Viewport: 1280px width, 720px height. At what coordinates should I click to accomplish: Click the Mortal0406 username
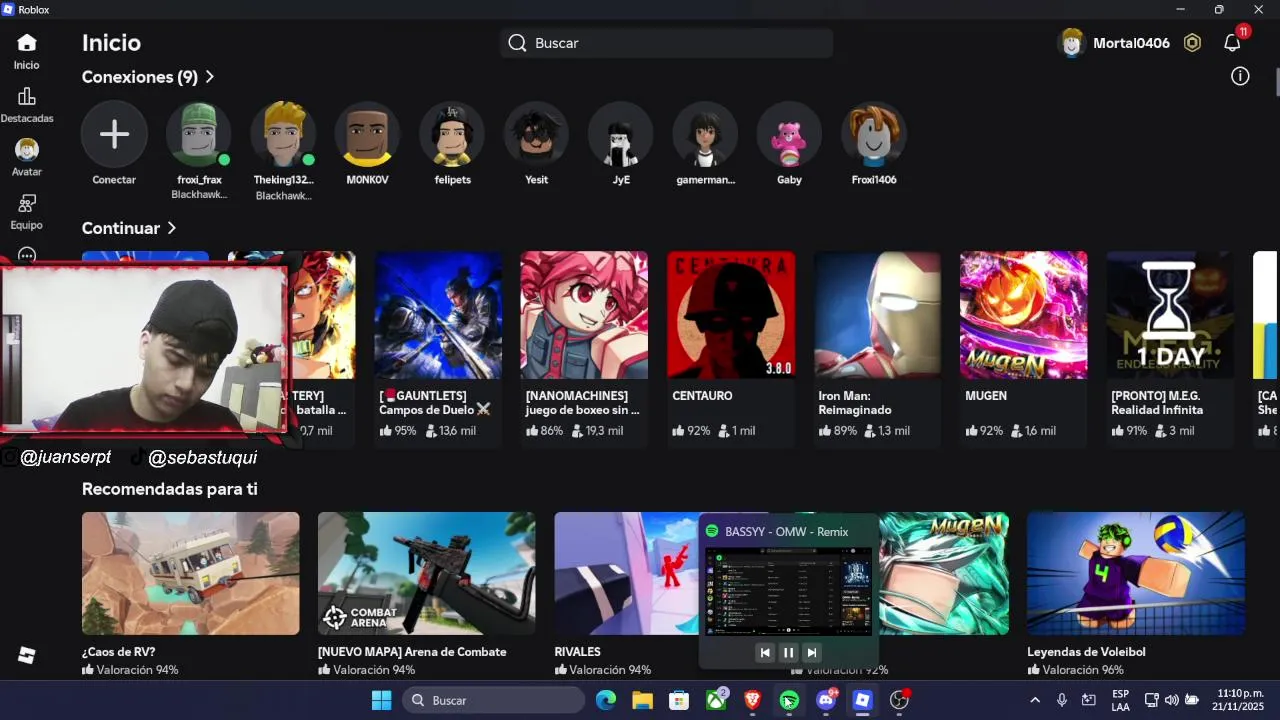click(1131, 43)
